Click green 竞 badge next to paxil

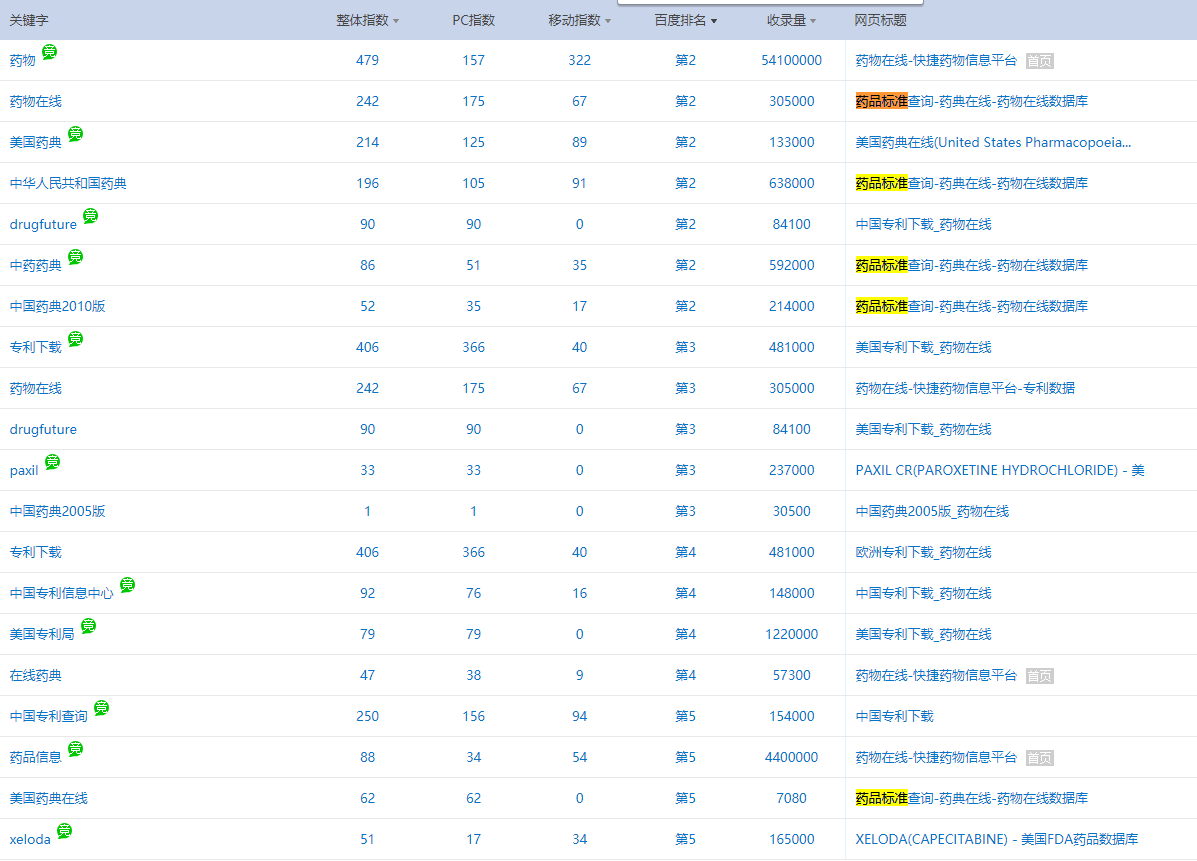coord(52,462)
